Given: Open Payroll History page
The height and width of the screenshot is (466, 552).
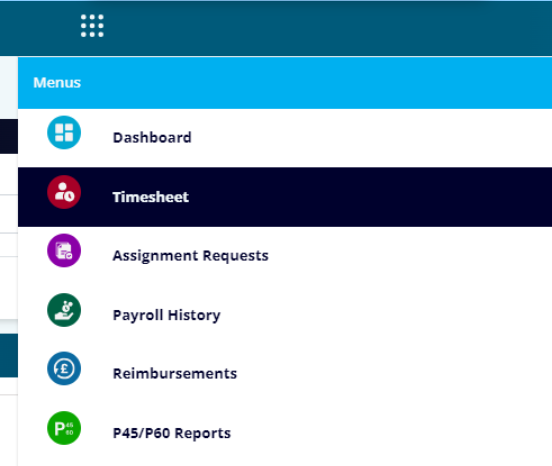Looking at the screenshot, I should (x=167, y=315).
